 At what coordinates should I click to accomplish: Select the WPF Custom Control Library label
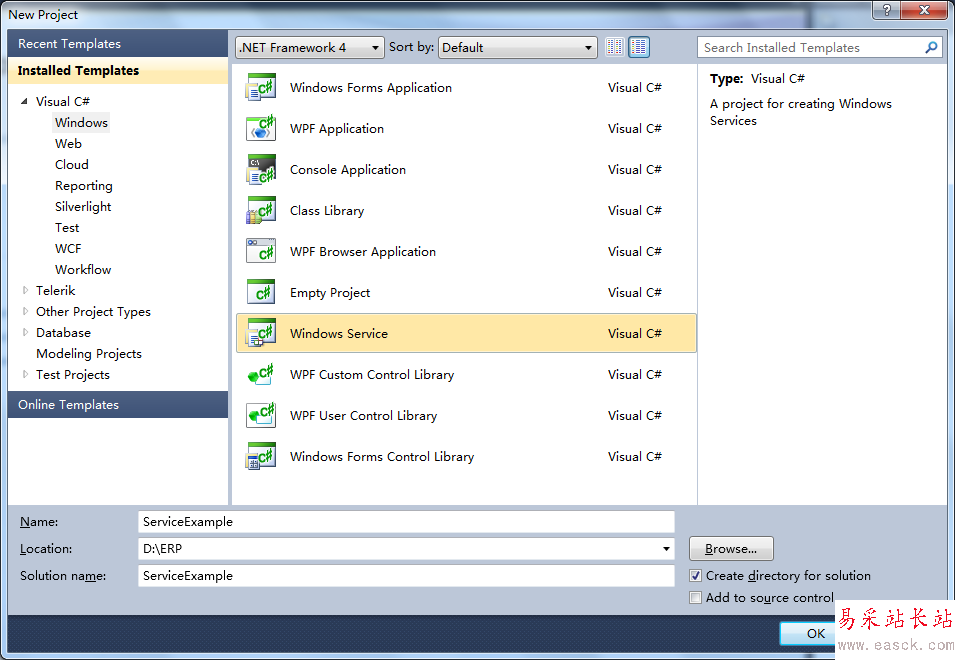point(372,374)
